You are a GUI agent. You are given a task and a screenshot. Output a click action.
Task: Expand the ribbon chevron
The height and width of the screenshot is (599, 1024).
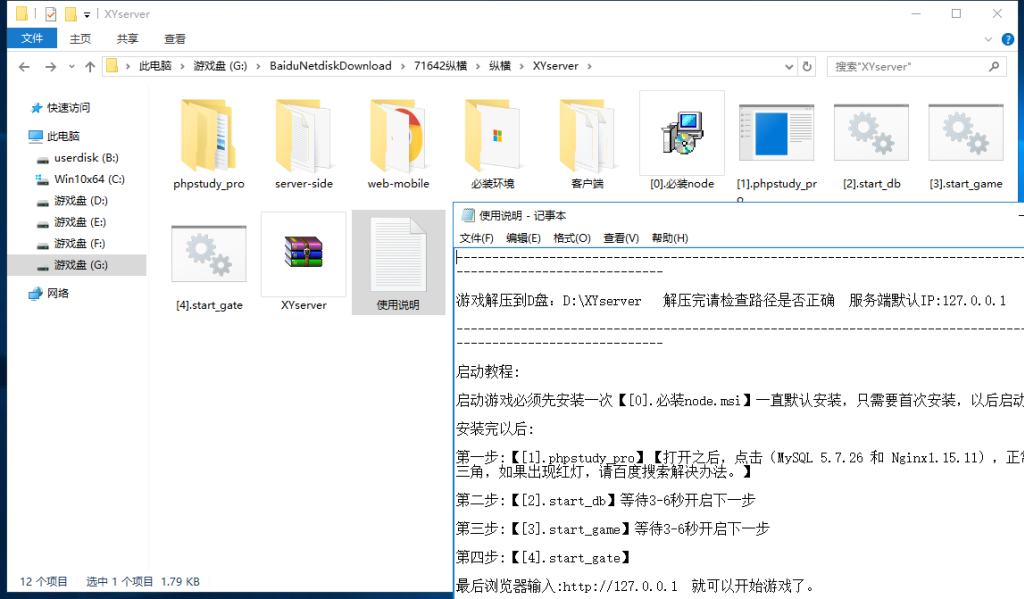pos(988,39)
